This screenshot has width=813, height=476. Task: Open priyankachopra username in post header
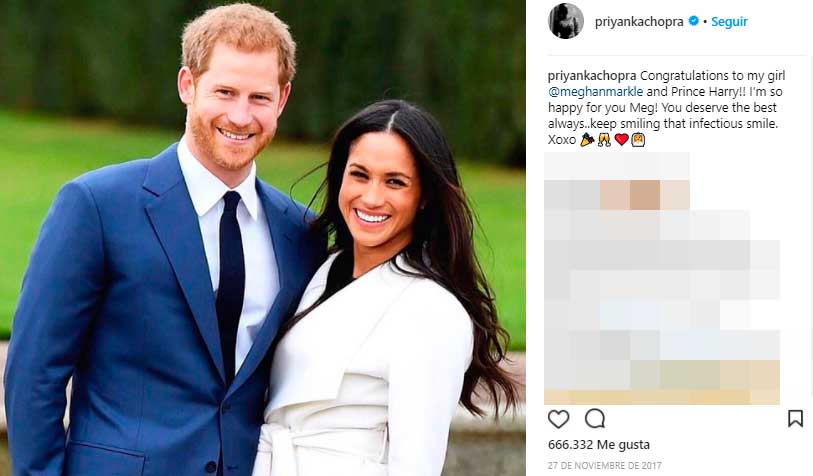pos(639,22)
